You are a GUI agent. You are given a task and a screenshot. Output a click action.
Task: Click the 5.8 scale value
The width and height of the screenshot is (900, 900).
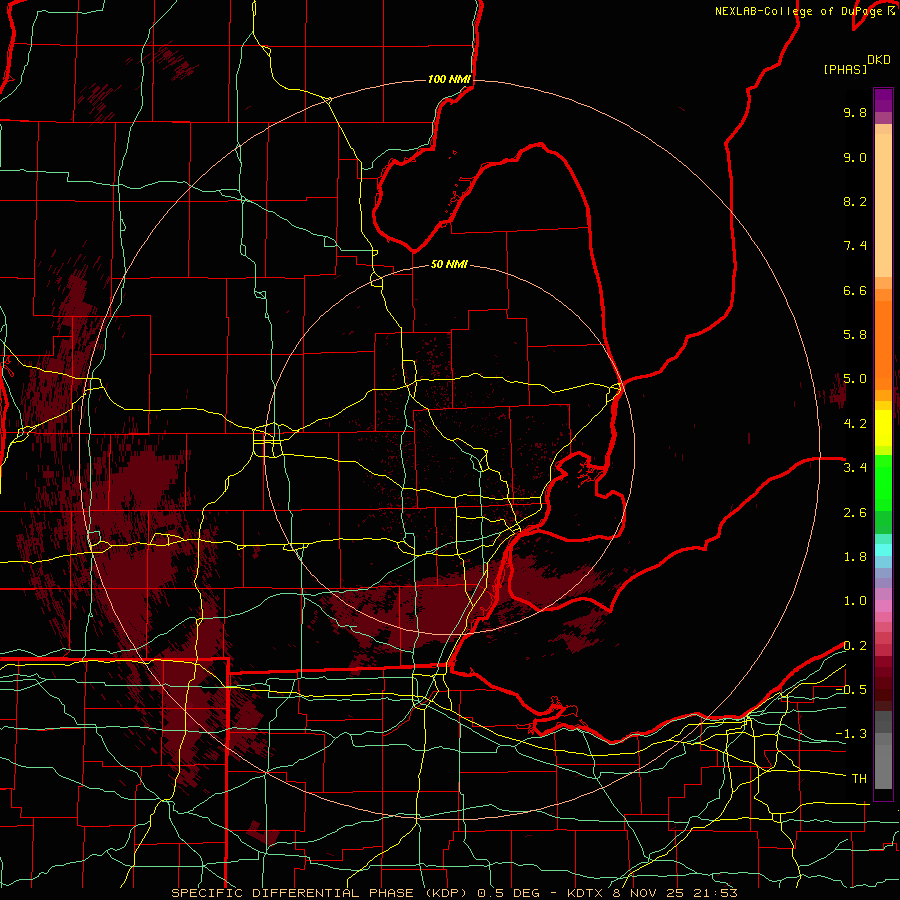(855, 335)
